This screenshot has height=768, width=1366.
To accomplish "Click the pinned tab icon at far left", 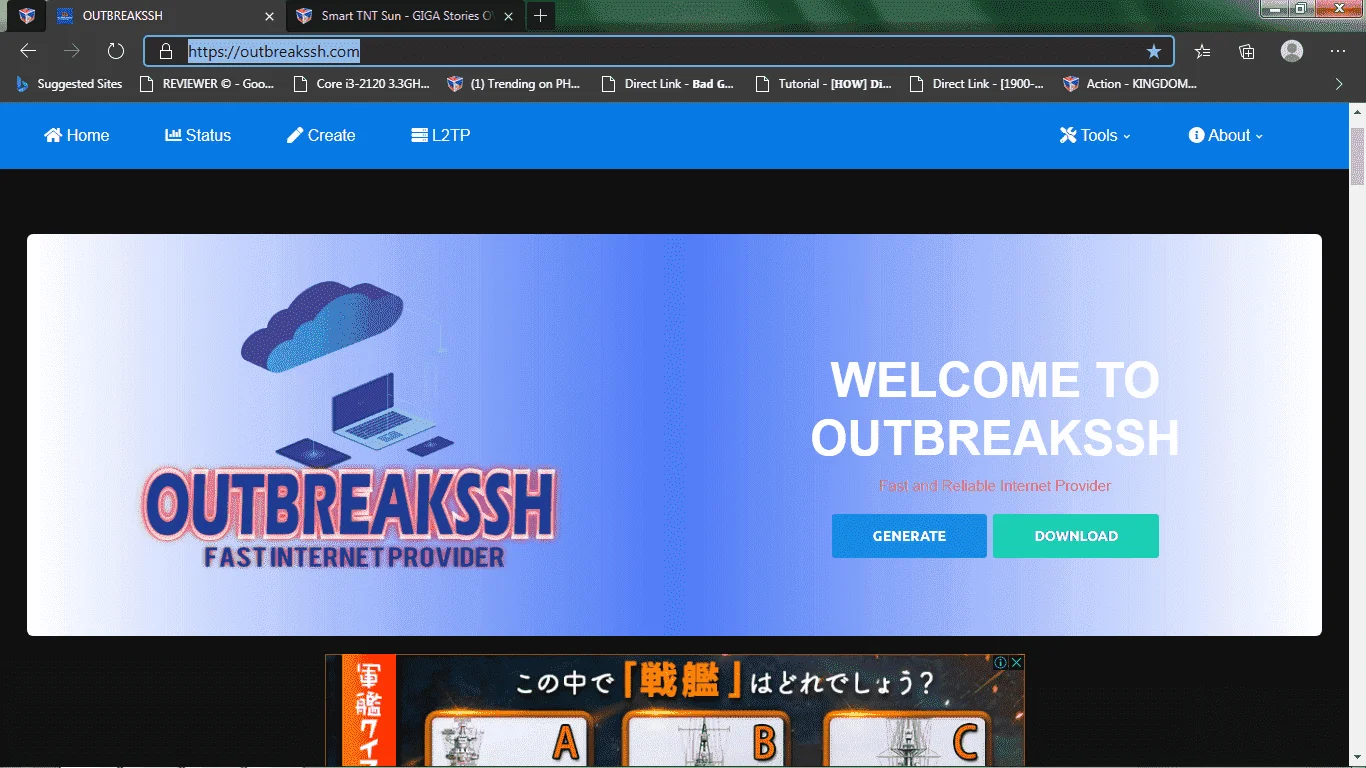I will tap(27, 16).
